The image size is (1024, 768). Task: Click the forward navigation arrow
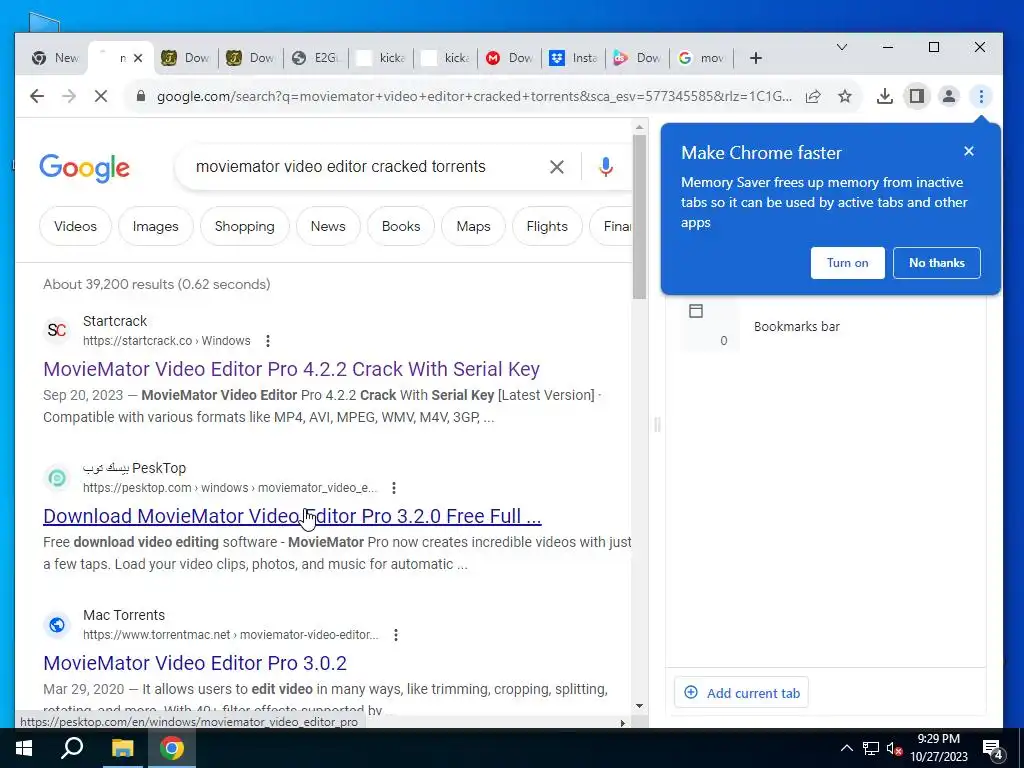click(69, 97)
